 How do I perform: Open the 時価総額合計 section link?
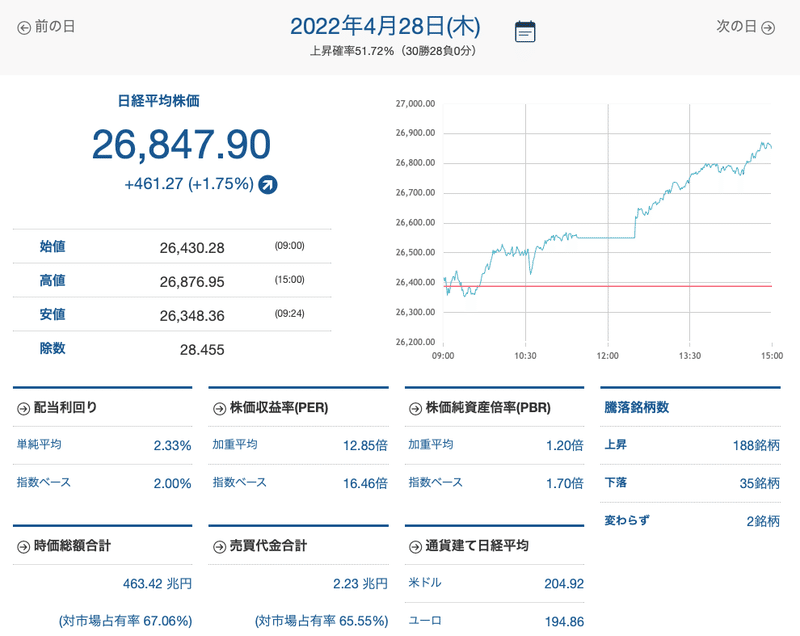pos(64,546)
